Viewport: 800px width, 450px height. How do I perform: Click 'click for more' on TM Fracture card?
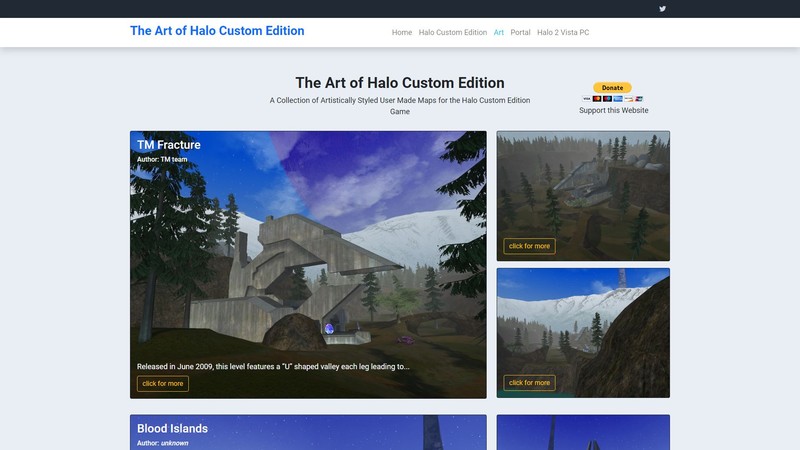pos(163,383)
